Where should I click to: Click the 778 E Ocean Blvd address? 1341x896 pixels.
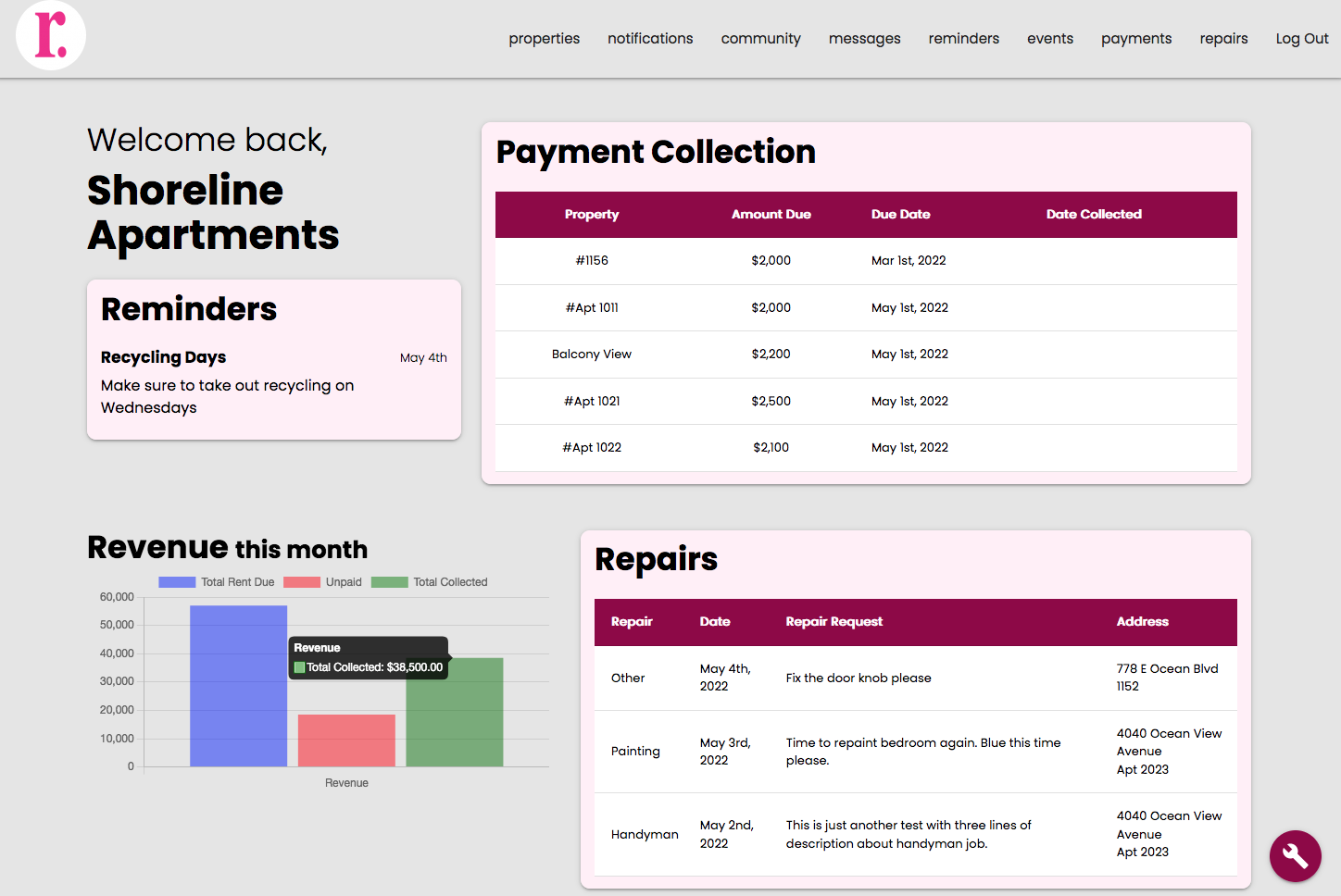click(1167, 678)
